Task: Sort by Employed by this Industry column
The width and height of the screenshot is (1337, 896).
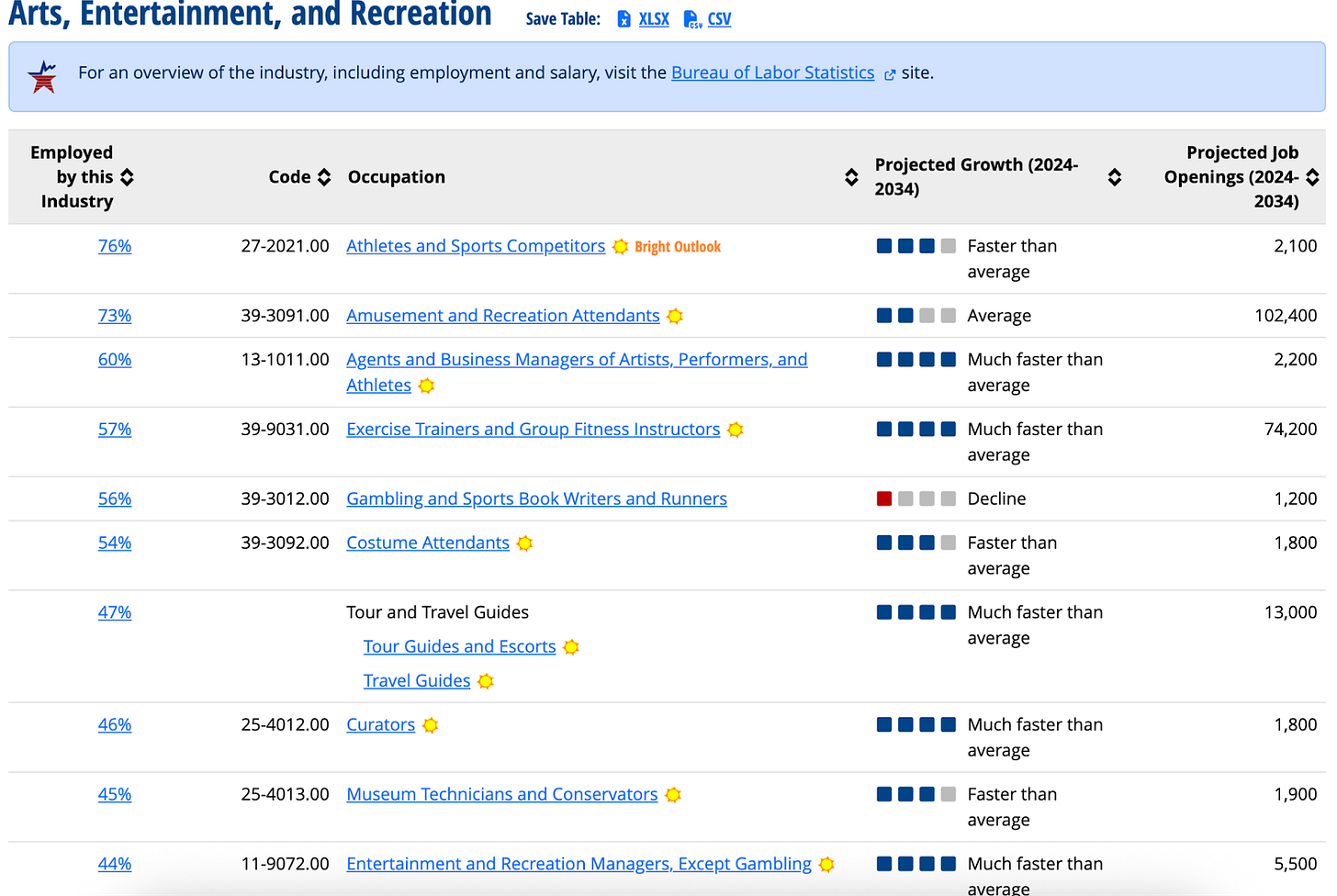Action: point(127,177)
